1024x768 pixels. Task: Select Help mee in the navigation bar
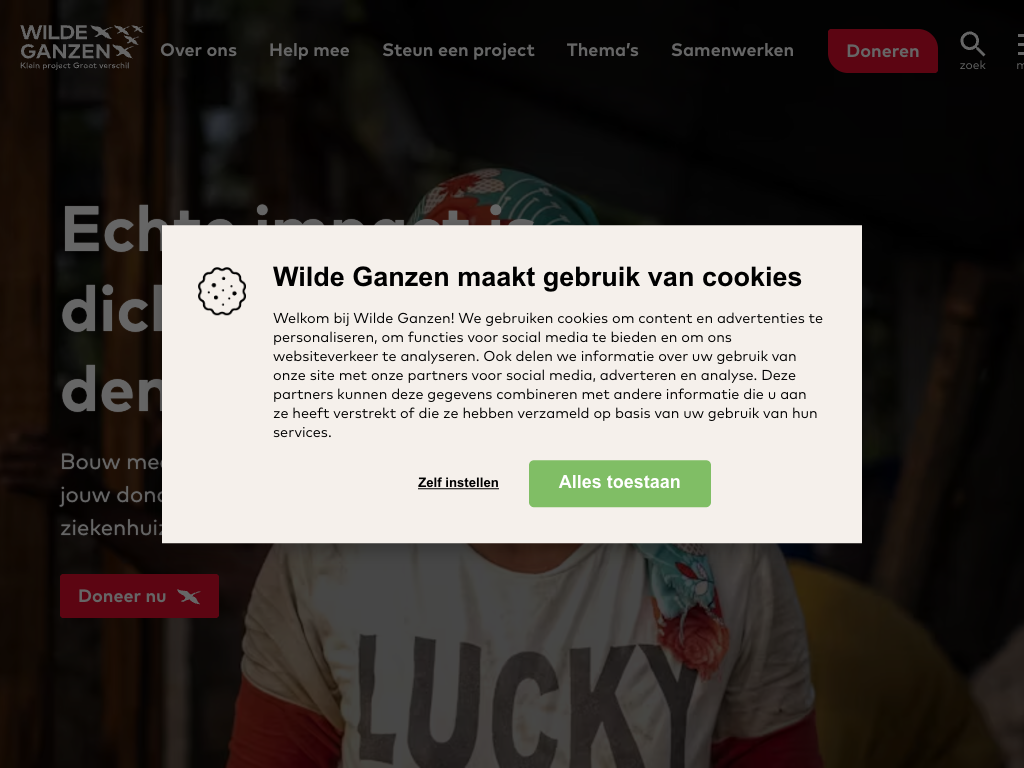click(309, 50)
